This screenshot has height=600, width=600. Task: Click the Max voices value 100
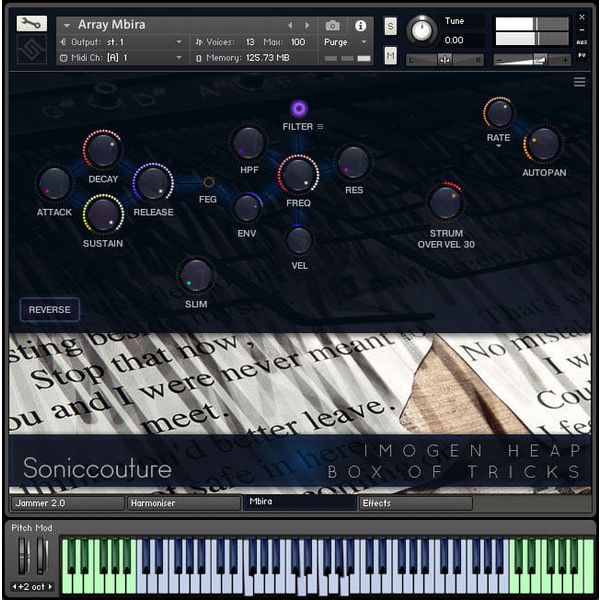(298, 42)
